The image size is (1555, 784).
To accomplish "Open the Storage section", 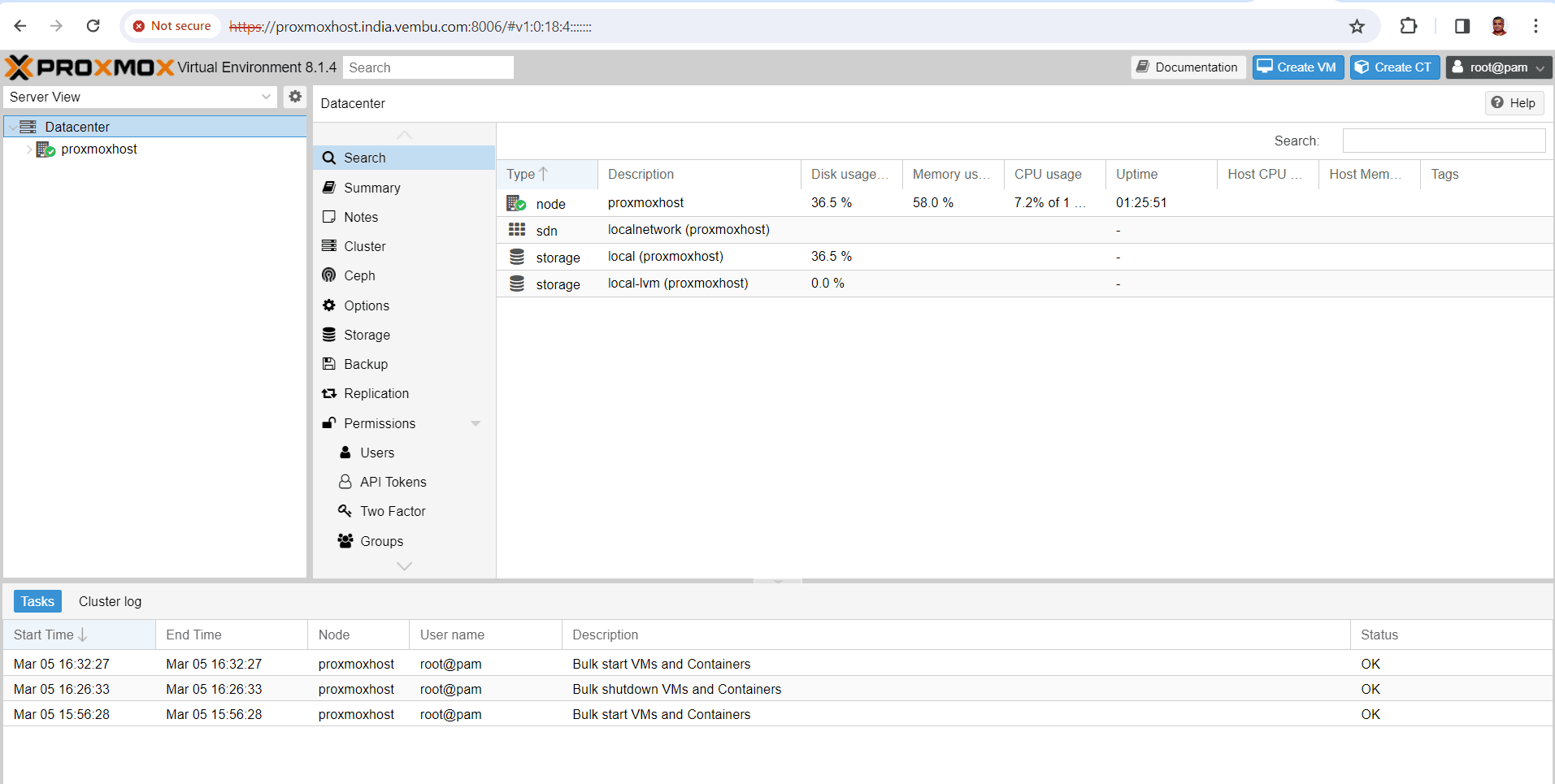I will (x=404, y=335).
